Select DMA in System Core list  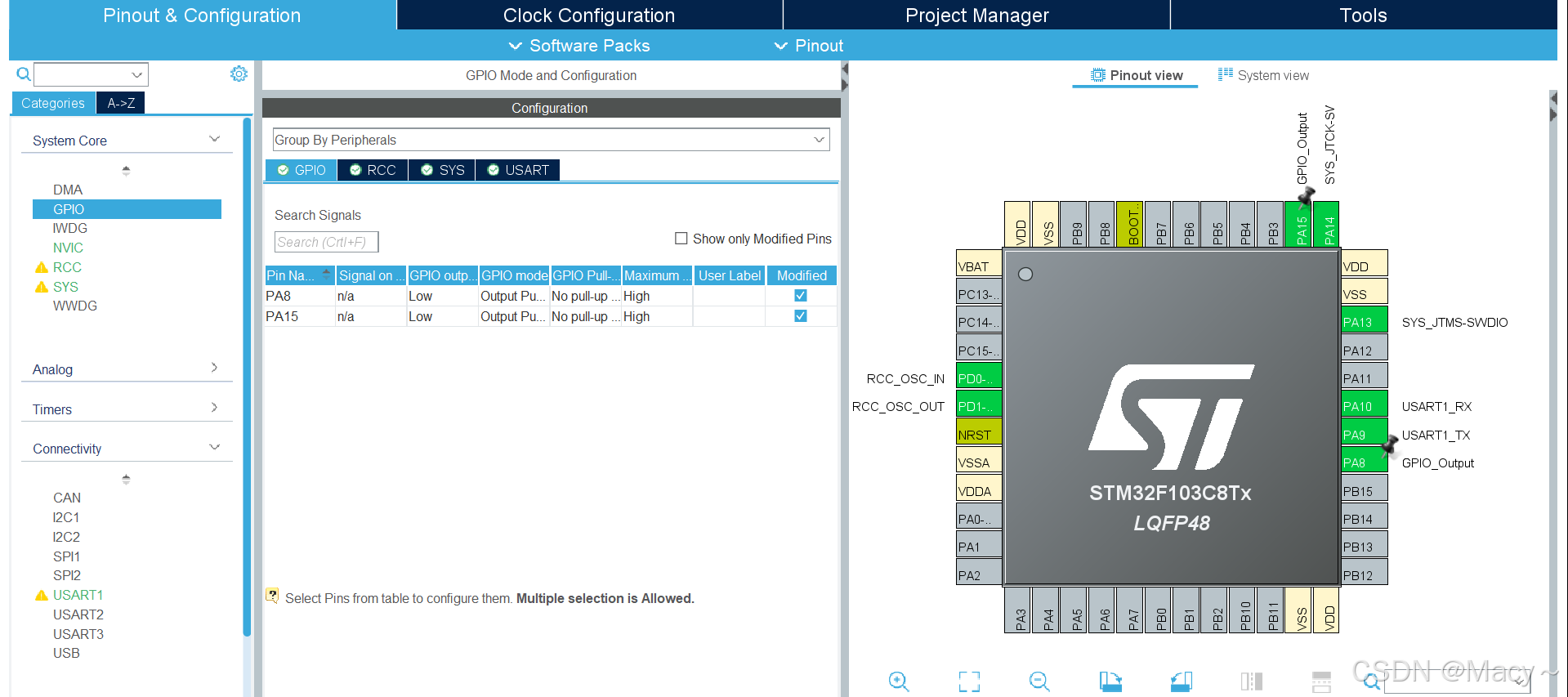tap(68, 190)
